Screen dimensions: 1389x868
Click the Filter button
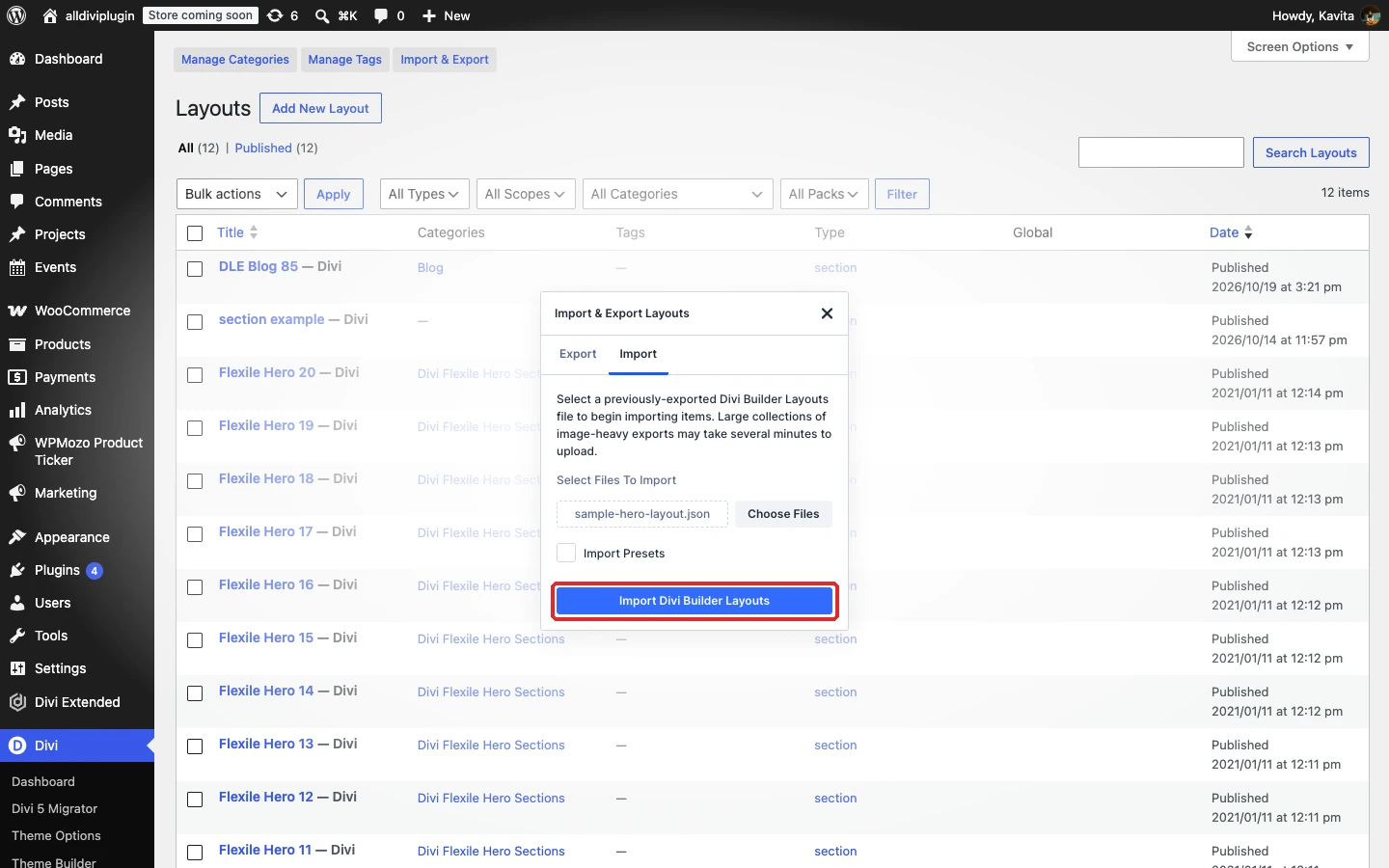902,194
